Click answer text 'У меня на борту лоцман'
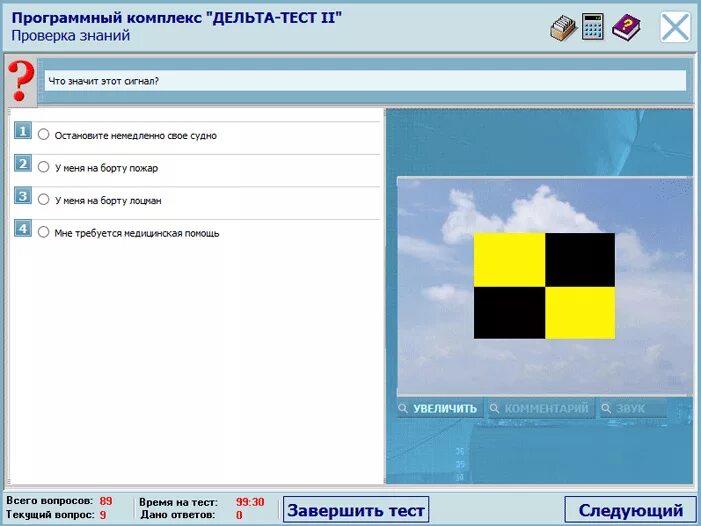 pos(108,201)
